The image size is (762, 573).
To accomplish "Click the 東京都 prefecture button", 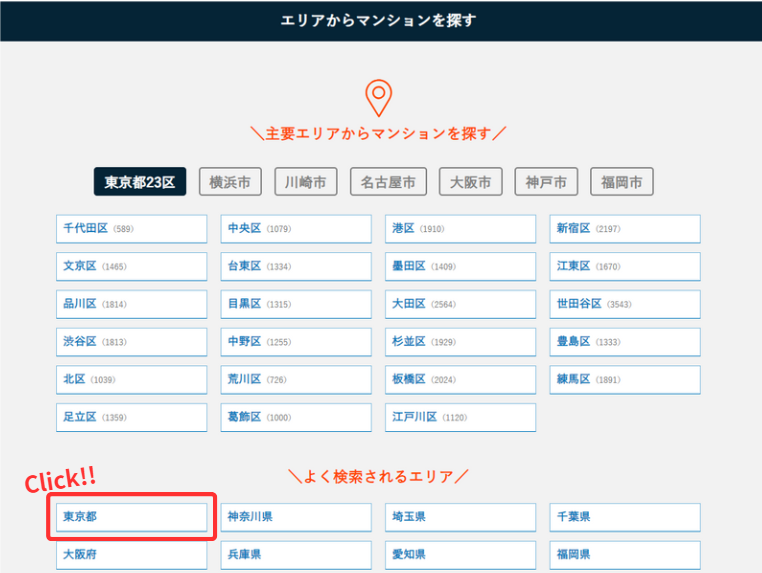I will [132, 517].
